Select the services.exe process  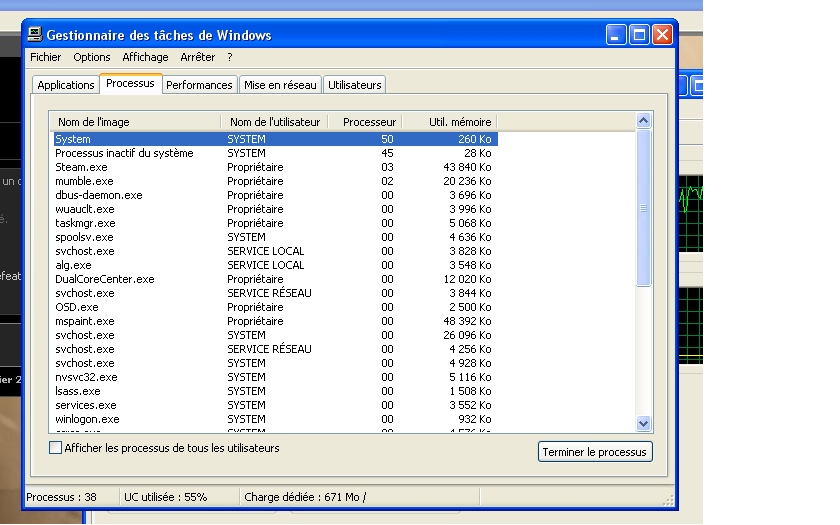pos(276,405)
